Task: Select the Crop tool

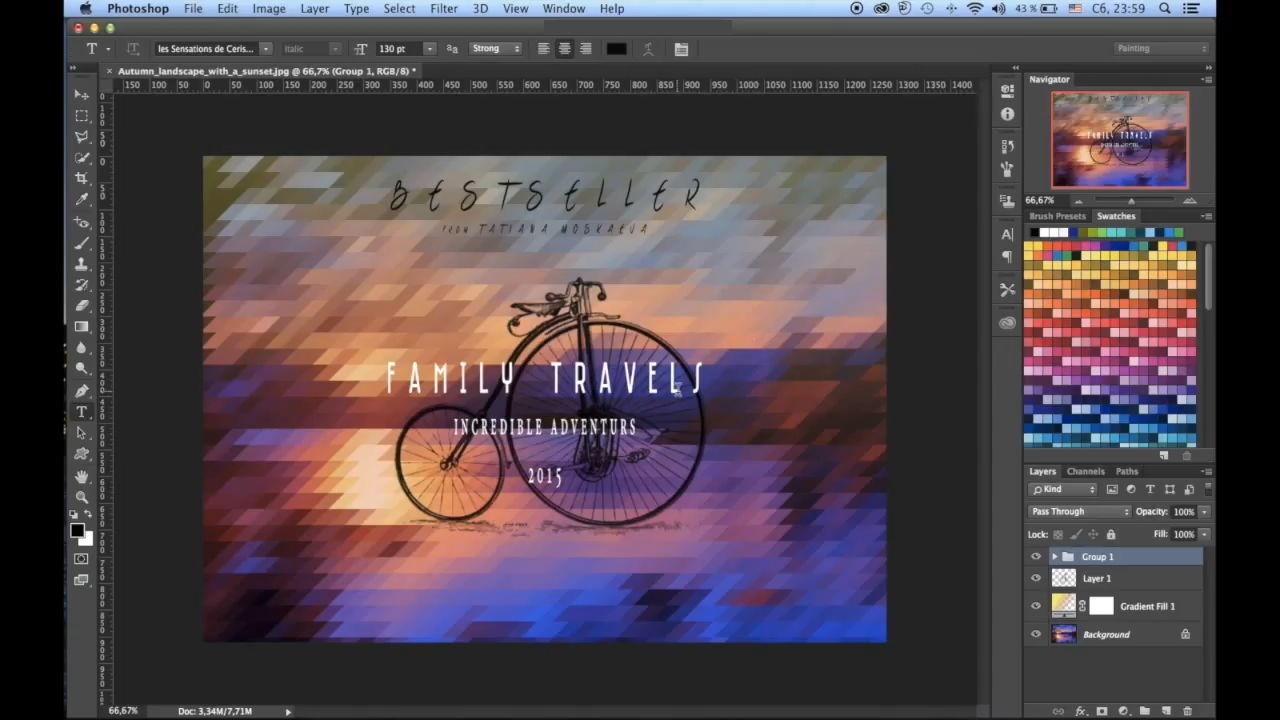Action: [81, 178]
